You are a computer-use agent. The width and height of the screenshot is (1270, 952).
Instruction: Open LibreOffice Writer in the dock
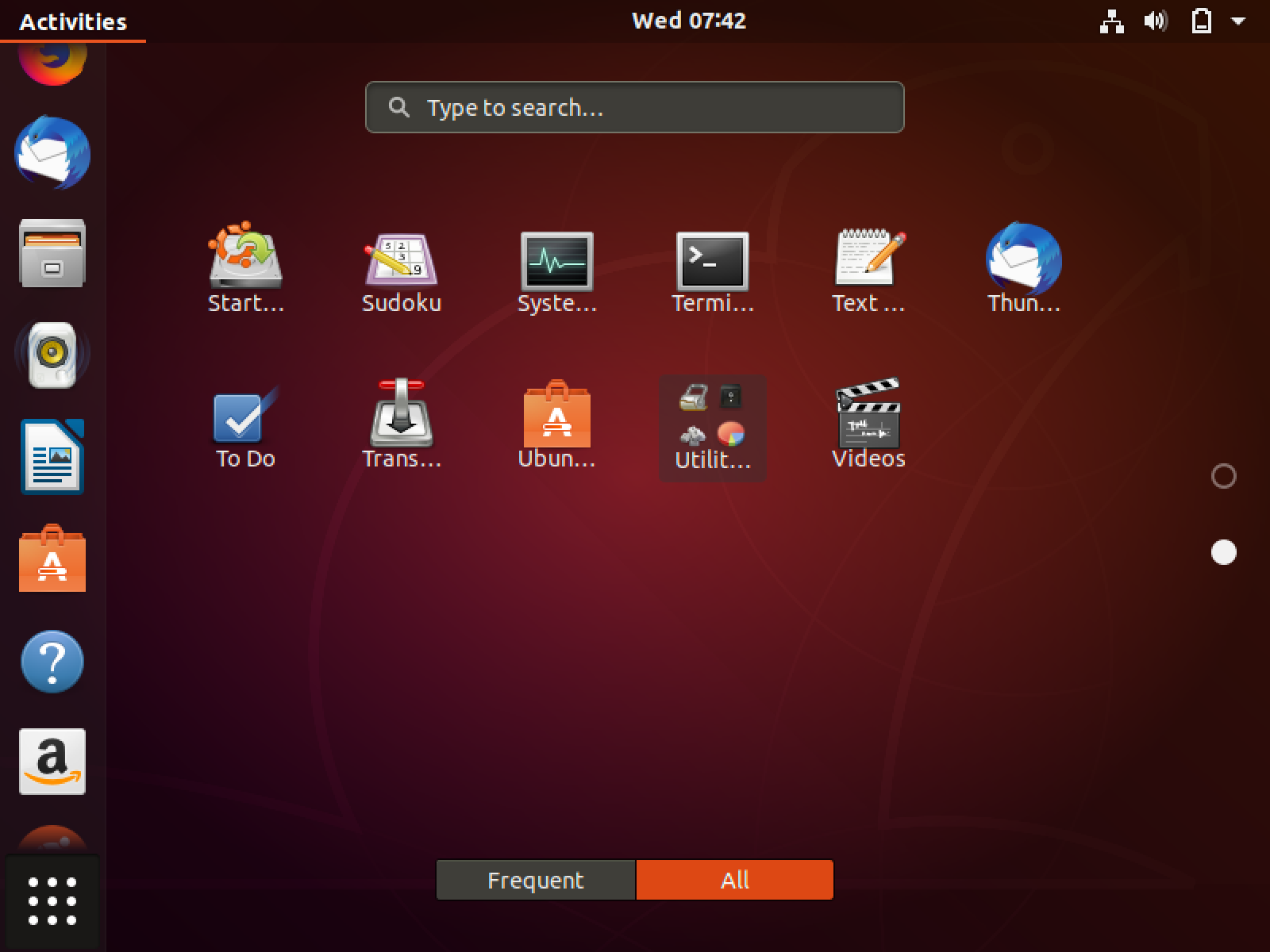pos(52,456)
